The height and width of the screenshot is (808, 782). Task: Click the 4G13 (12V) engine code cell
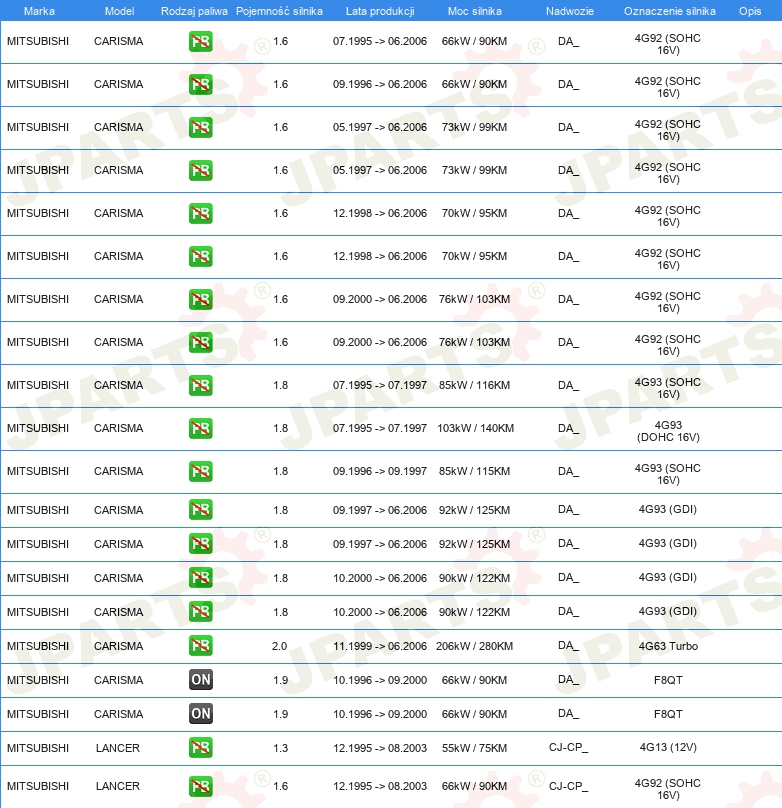coord(668,747)
